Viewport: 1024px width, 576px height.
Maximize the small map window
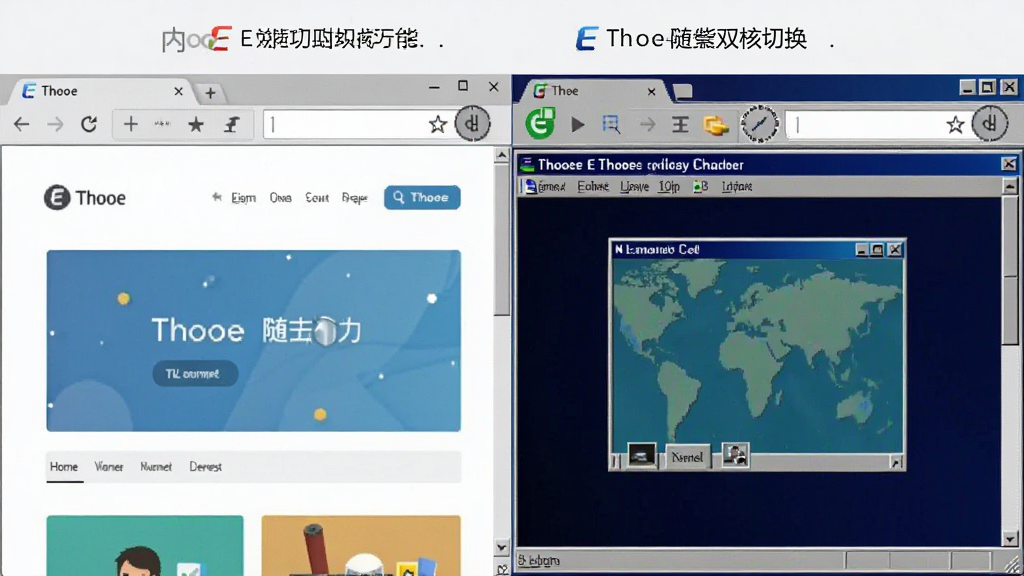coord(878,249)
